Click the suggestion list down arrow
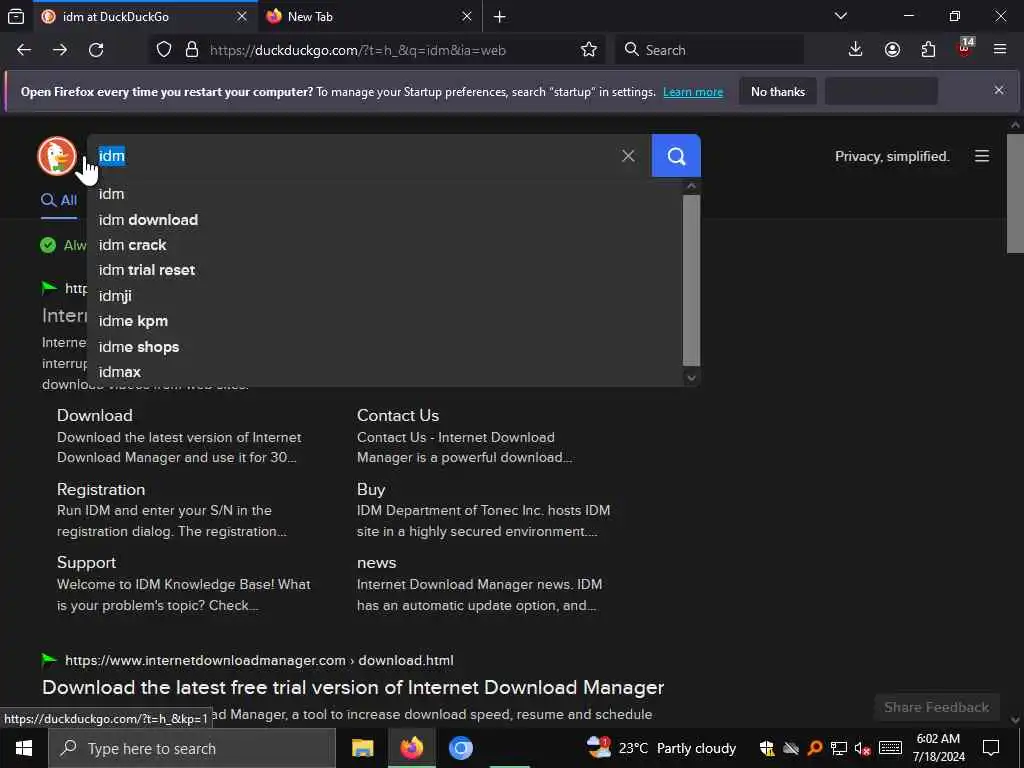The image size is (1024, 768). (692, 377)
